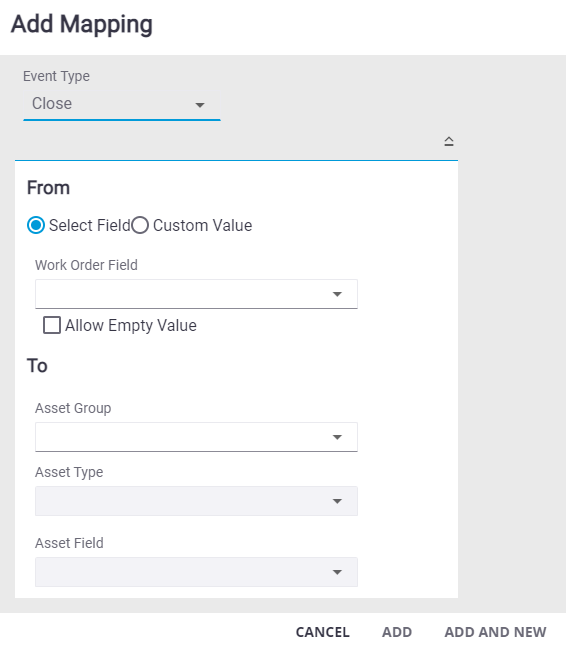Click the Allow Empty Value label text

click(x=131, y=326)
